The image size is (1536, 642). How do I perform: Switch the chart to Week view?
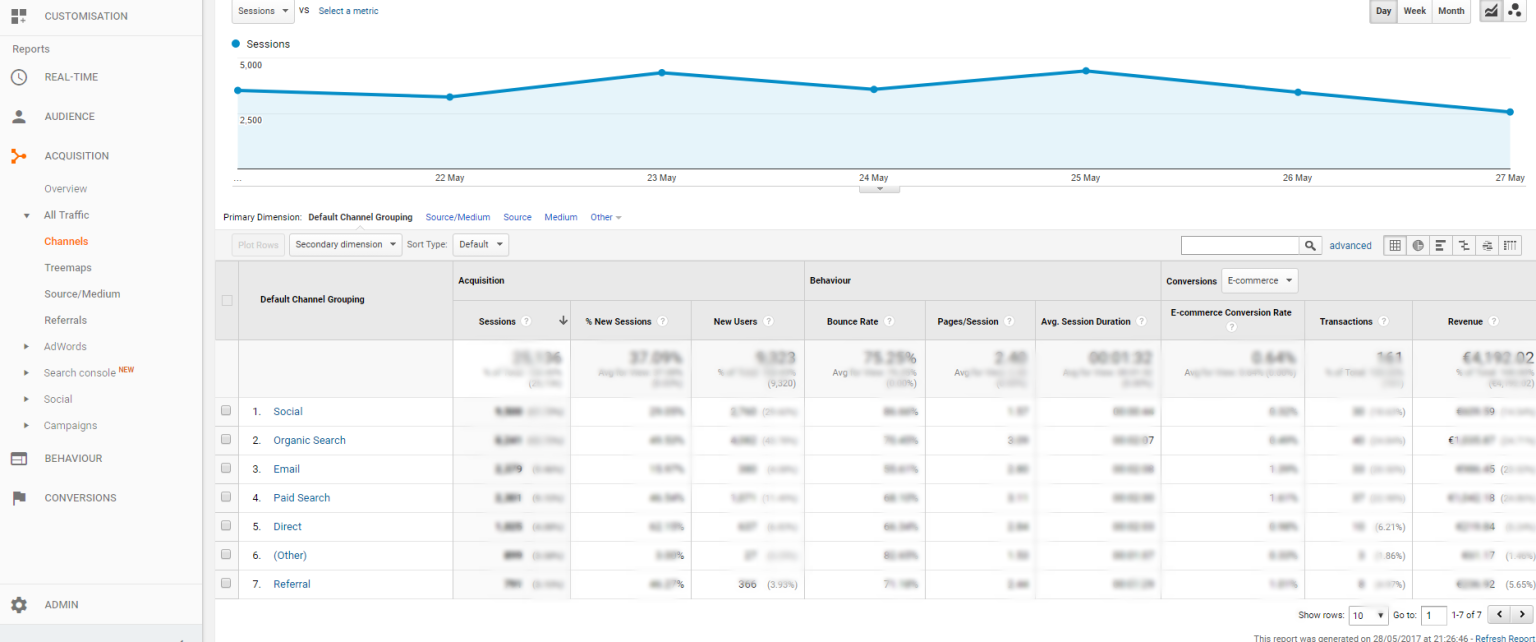pos(1414,11)
